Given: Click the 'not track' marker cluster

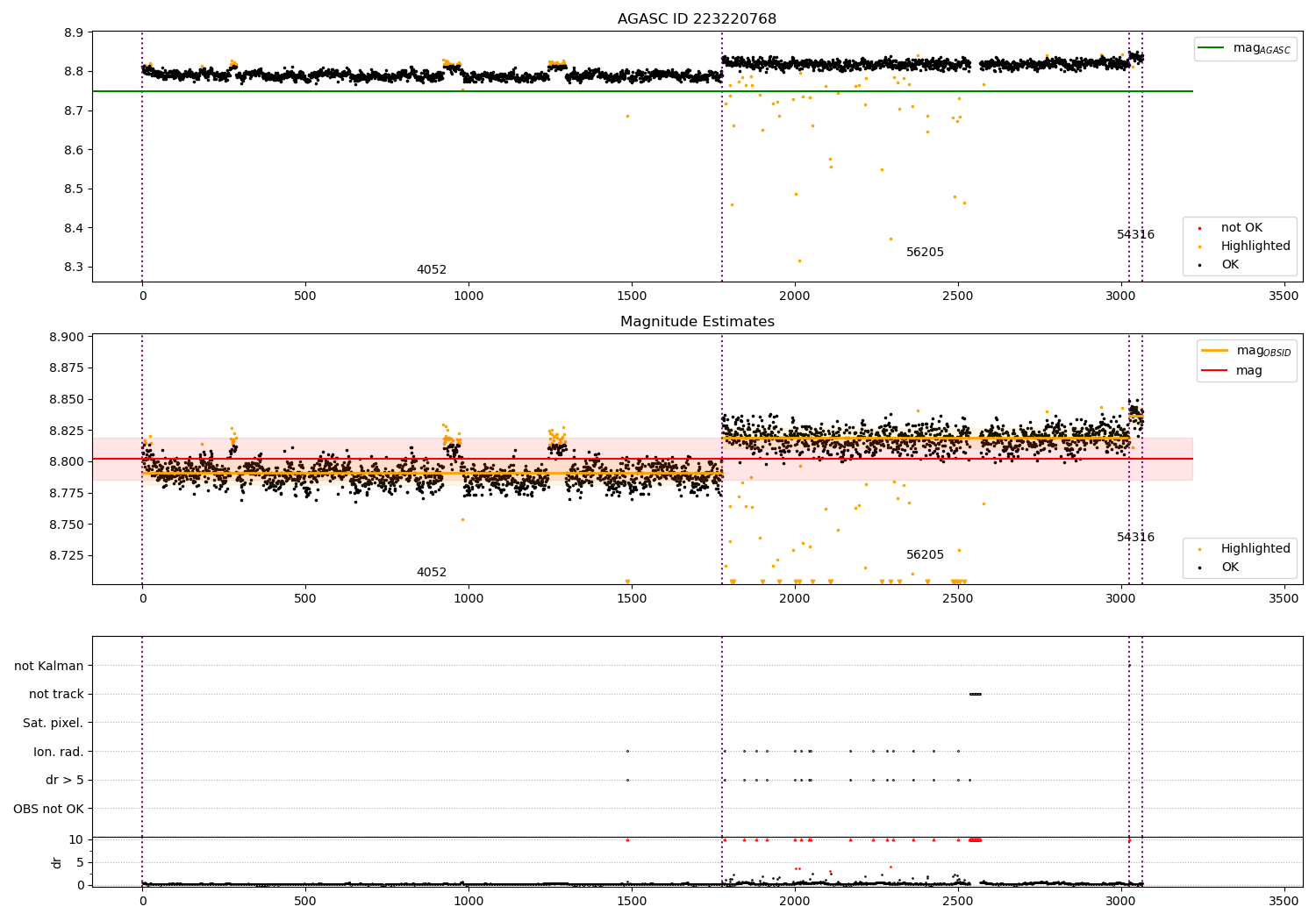Looking at the screenshot, I should 975,695.
